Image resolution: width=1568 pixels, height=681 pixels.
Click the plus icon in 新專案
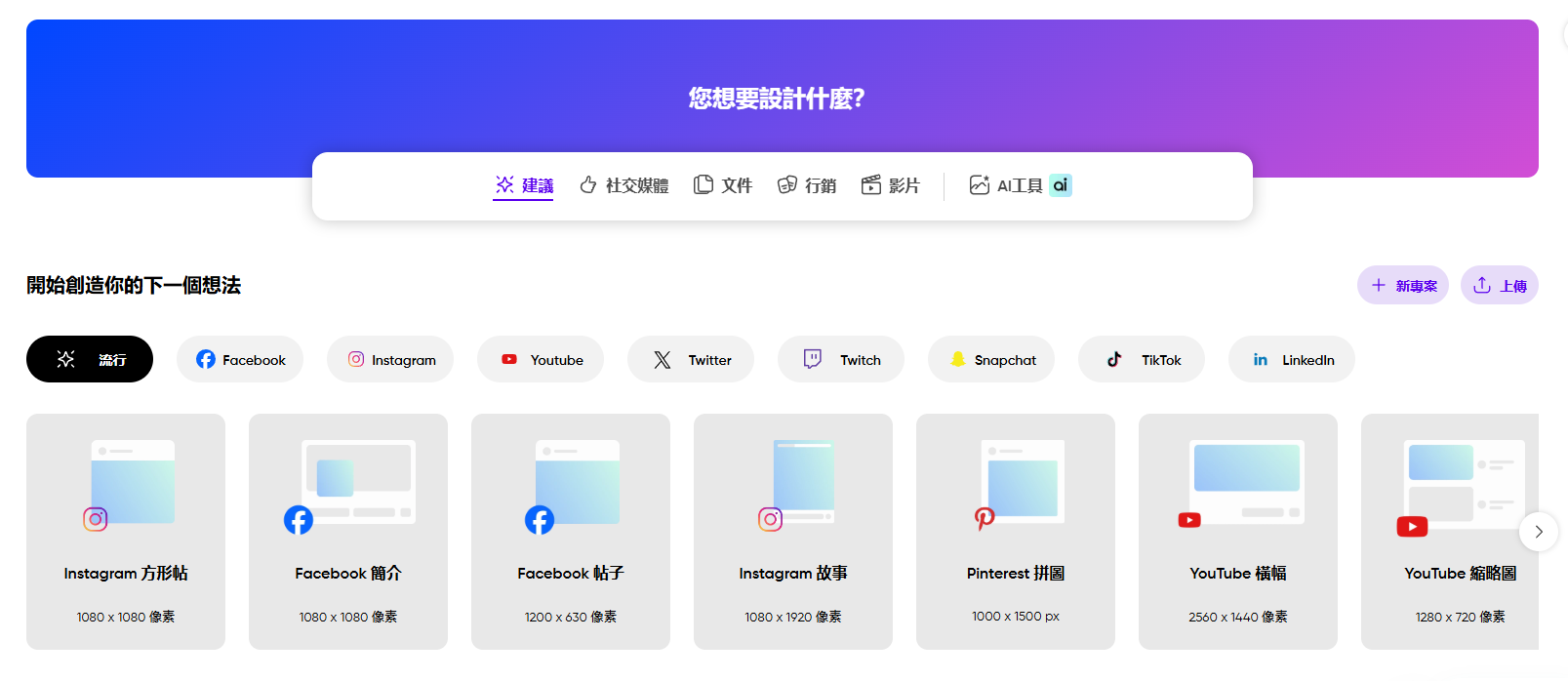1379,285
